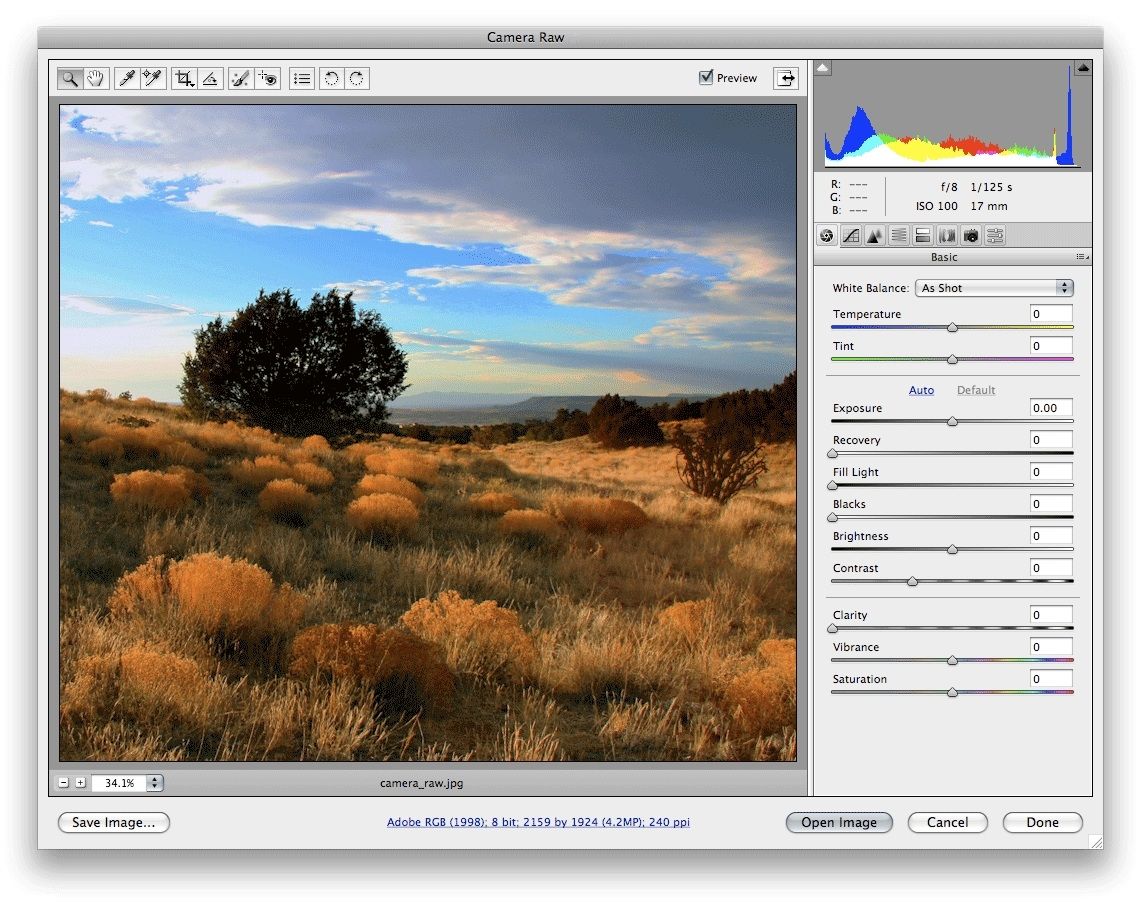
Task: Pick the White Balance eyedropper tool
Action: pos(127,78)
